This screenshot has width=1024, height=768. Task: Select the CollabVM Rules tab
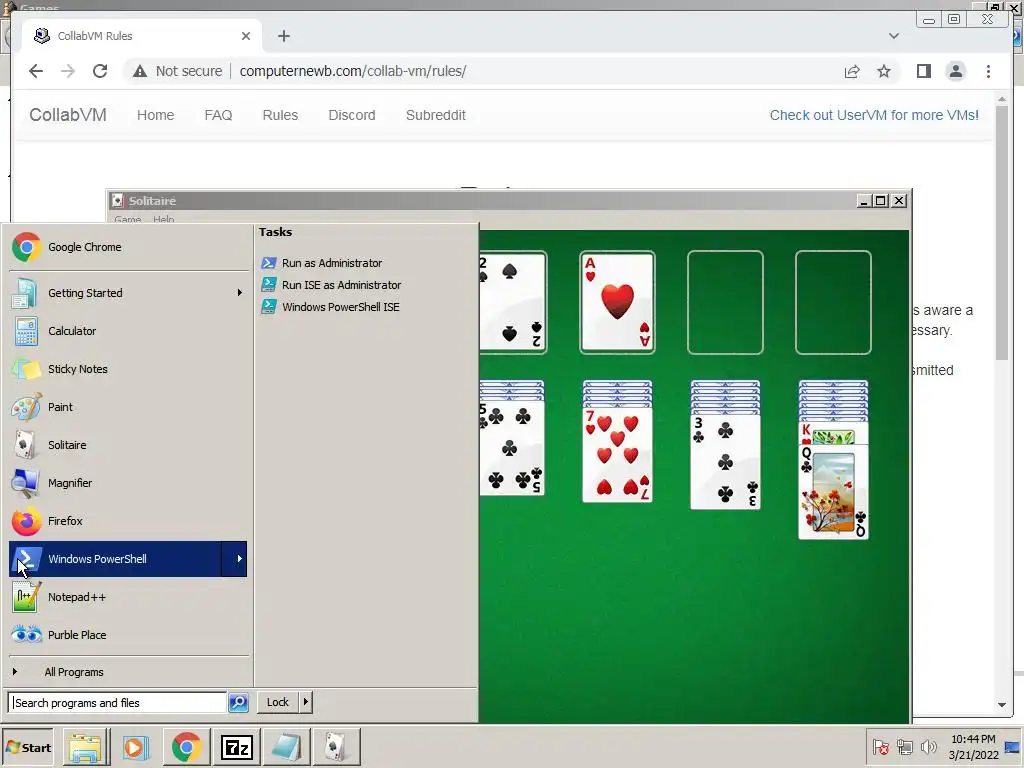click(x=140, y=36)
